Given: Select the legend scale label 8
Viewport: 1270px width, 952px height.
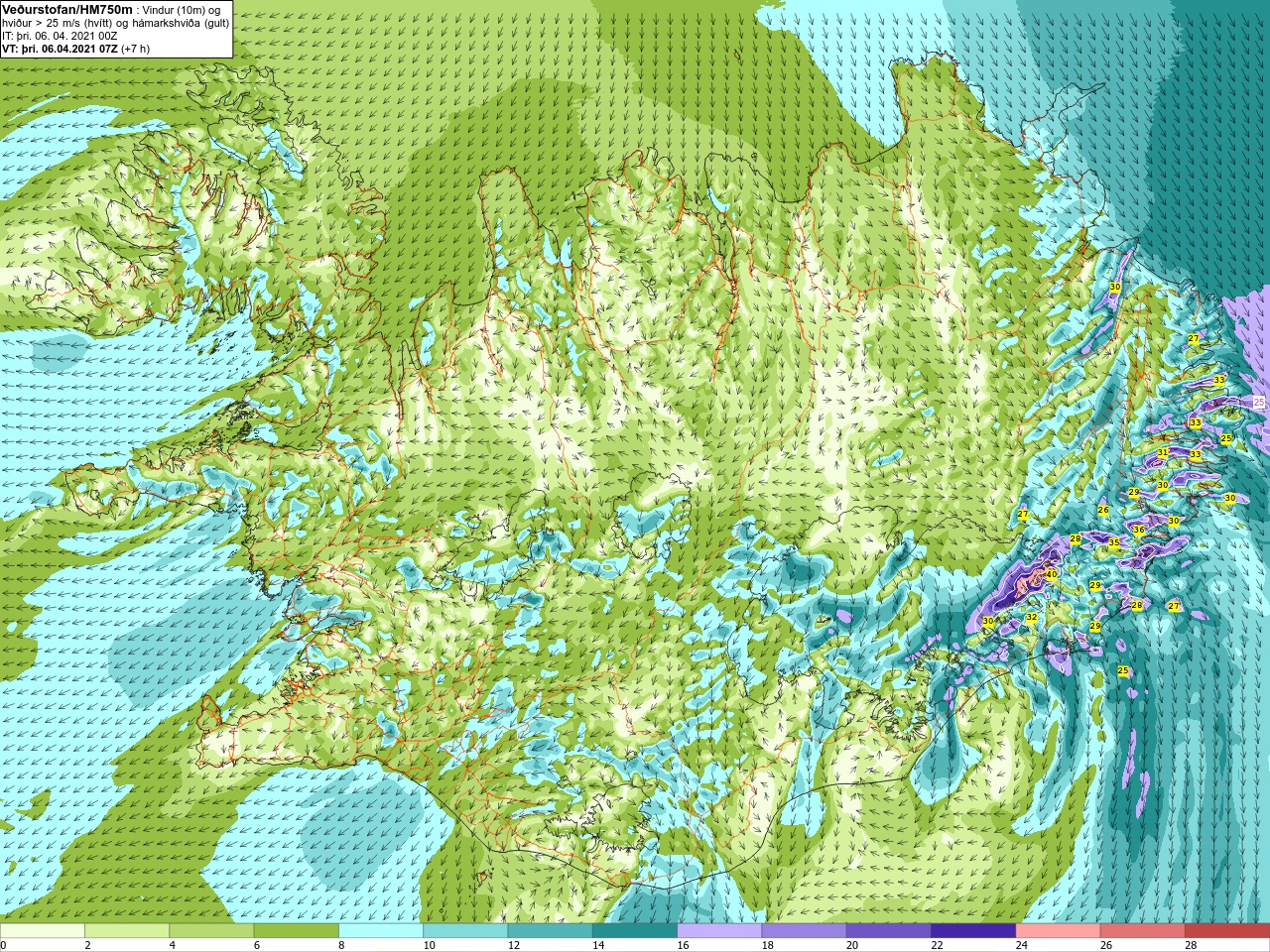Looking at the screenshot, I should pos(342,945).
